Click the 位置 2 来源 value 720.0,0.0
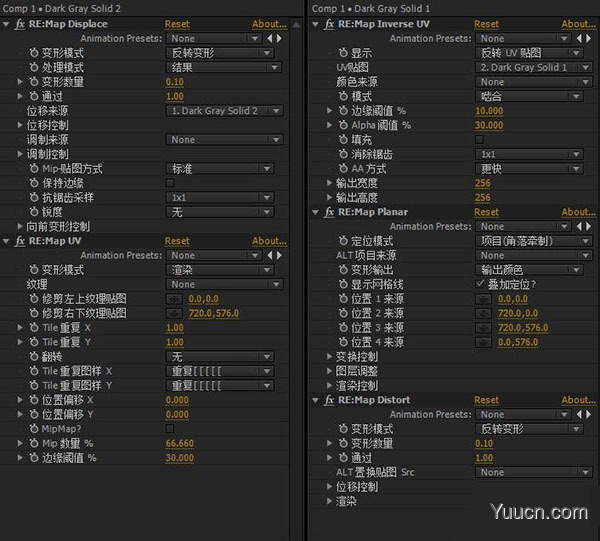The image size is (600, 541). [518, 313]
